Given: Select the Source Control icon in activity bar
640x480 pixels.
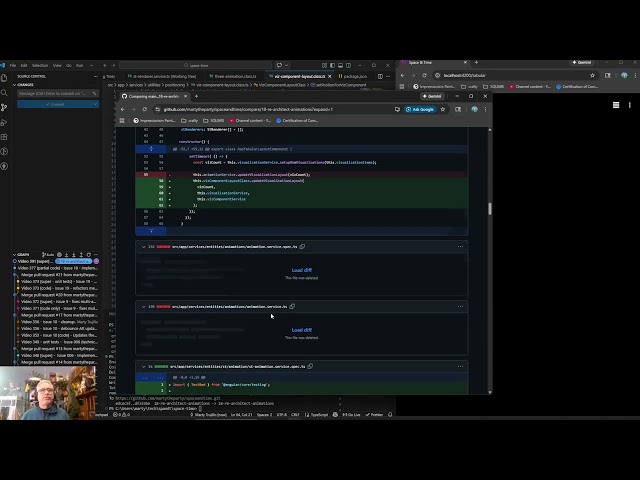Looking at the screenshot, I should [x=4, y=107].
